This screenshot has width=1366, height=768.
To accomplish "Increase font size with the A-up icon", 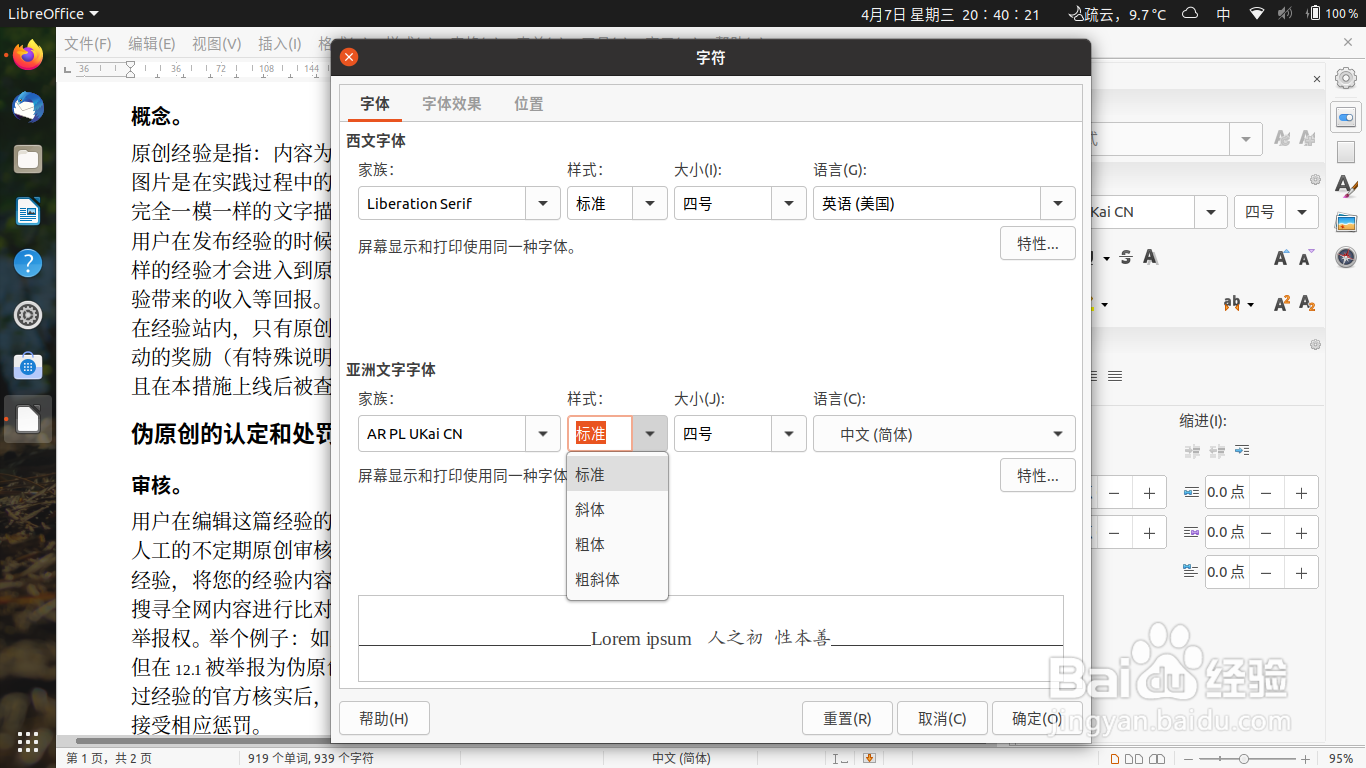I will click(x=1281, y=258).
